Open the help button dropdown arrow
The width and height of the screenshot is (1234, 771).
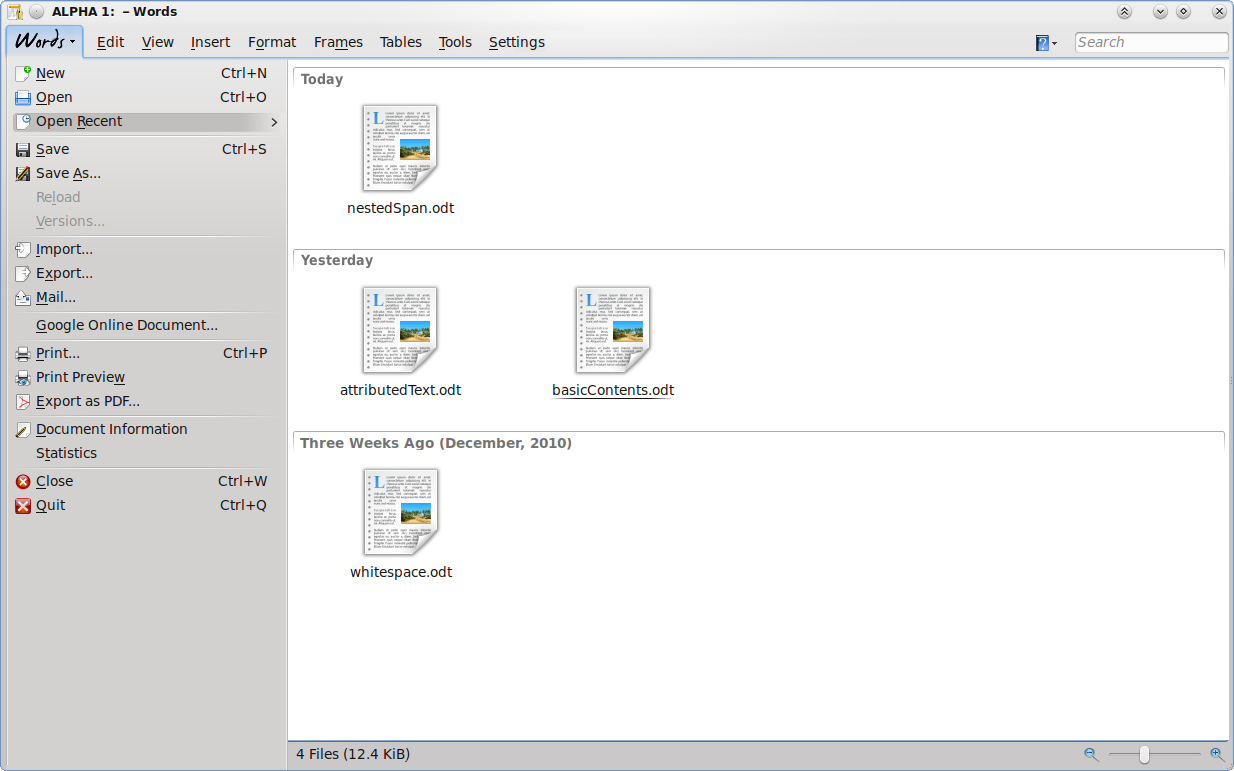1054,43
